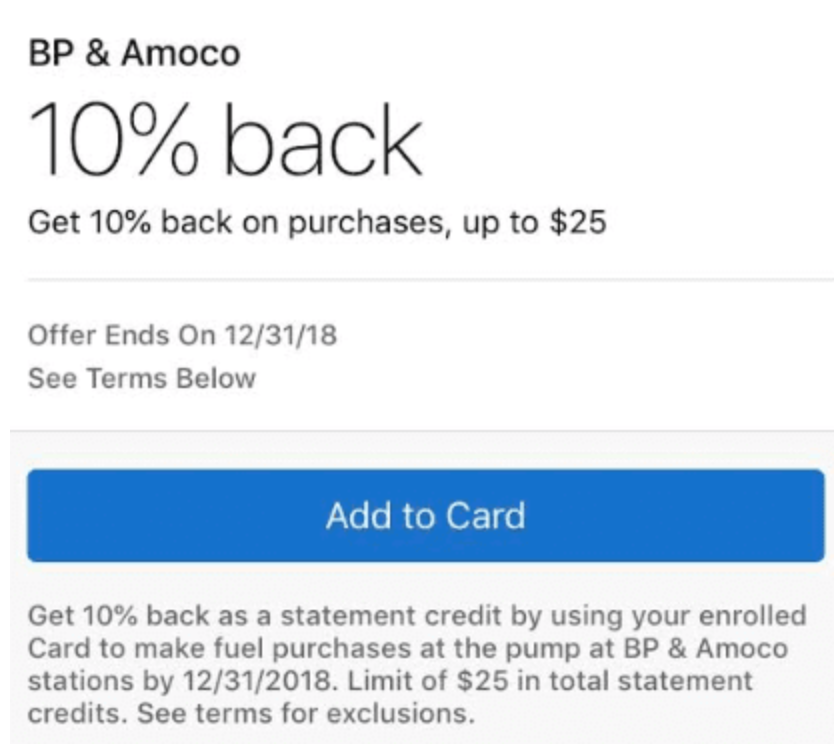
Task: Tap Add to Card to enroll the offer
Action: point(420,516)
